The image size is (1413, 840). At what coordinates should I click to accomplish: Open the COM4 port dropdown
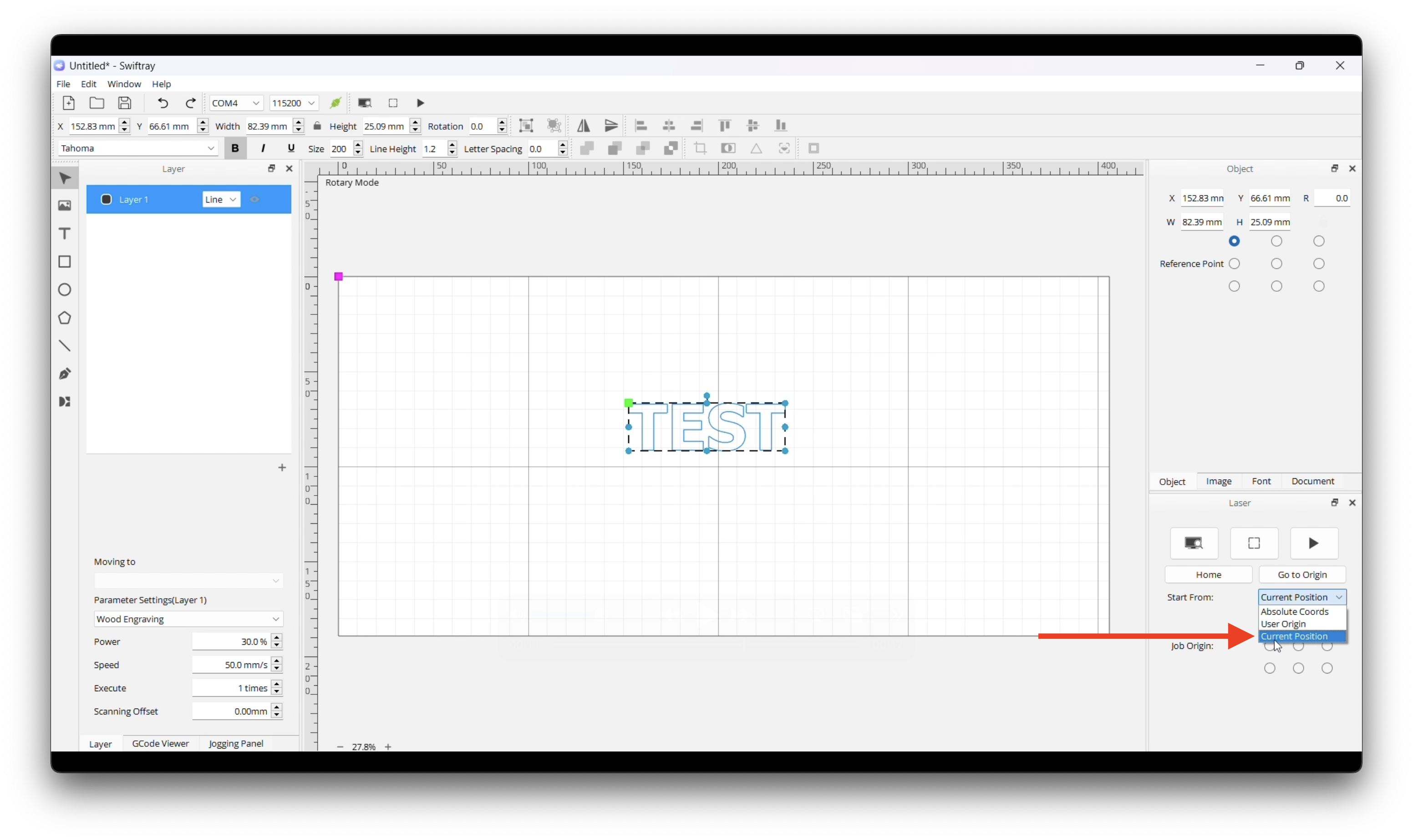coord(235,103)
